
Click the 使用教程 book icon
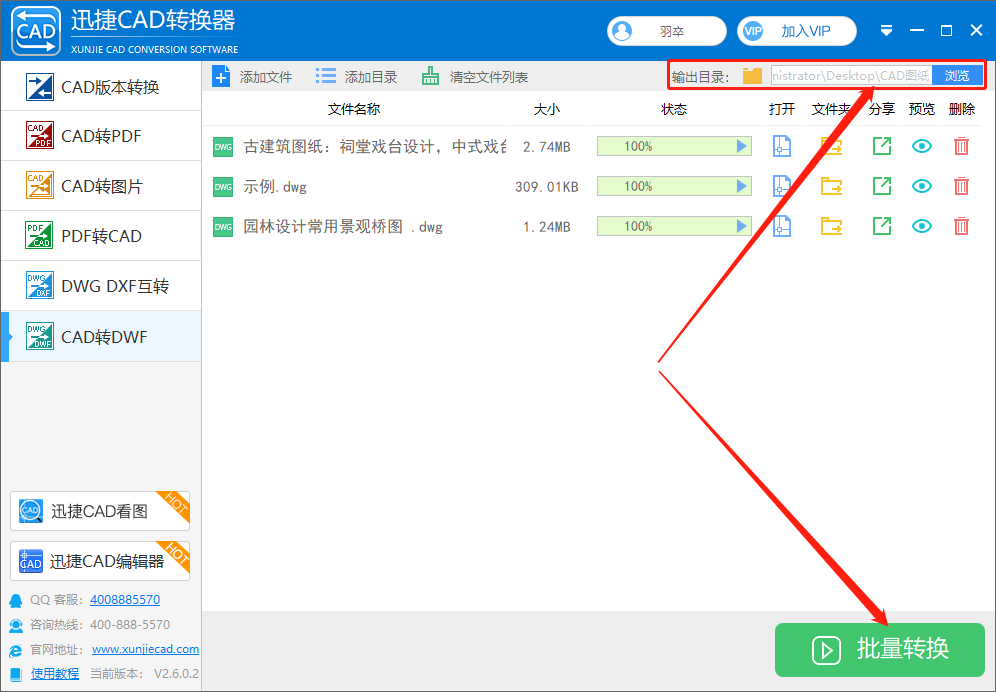(x=16, y=674)
